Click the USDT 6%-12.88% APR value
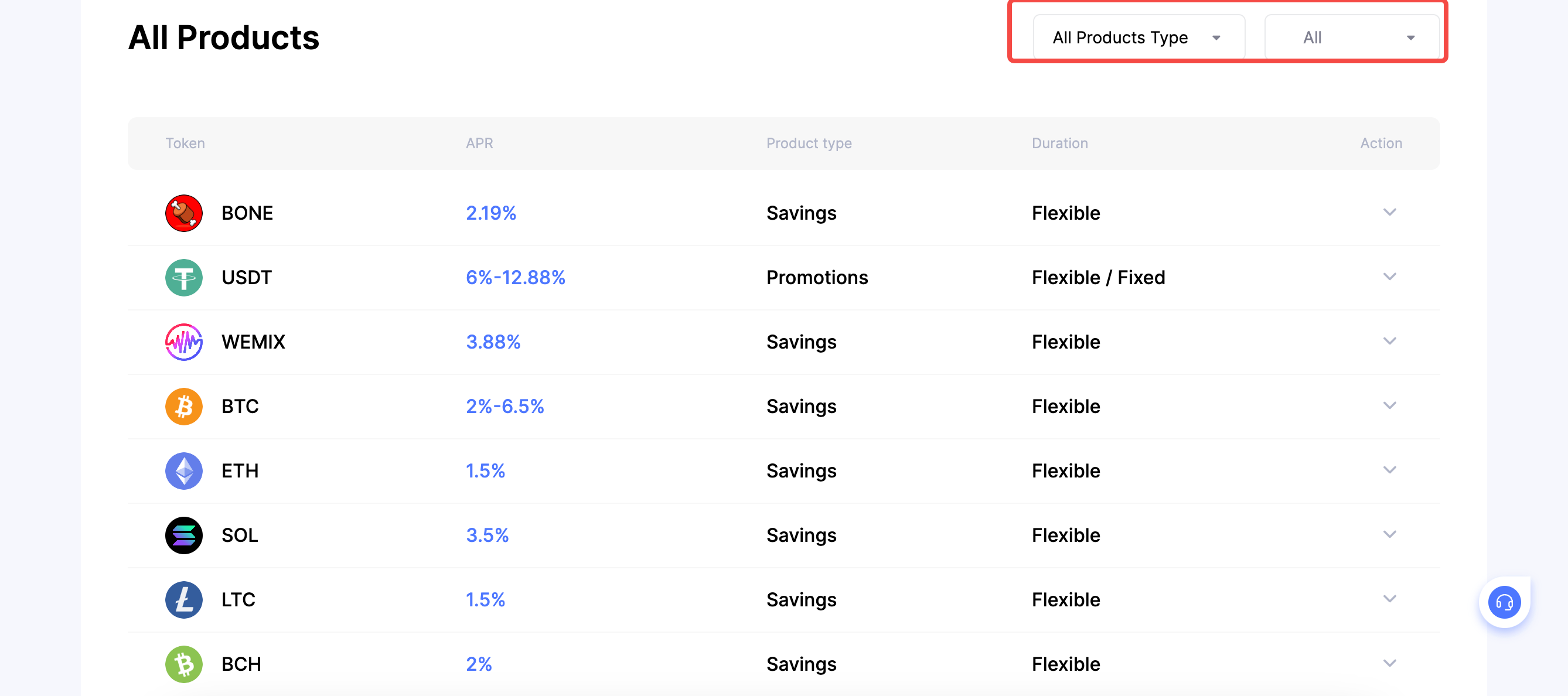1568x696 pixels. point(516,278)
